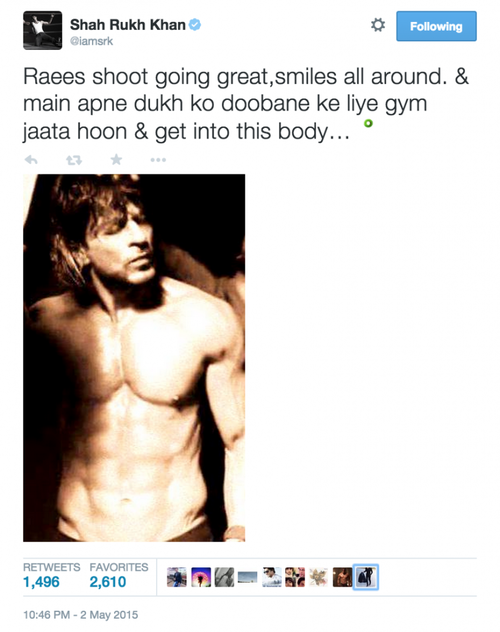Click the highlighted last avatar in row
500x632 pixels.
click(x=366, y=577)
